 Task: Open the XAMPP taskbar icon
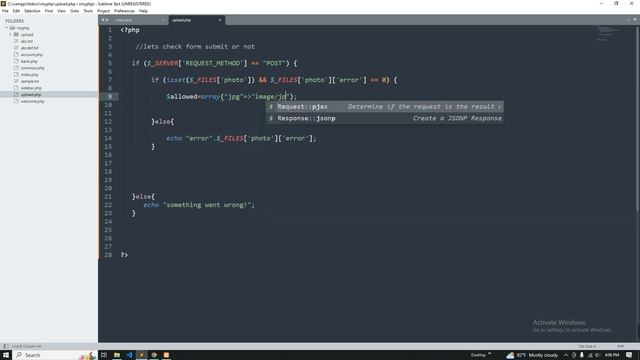click(166, 355)
